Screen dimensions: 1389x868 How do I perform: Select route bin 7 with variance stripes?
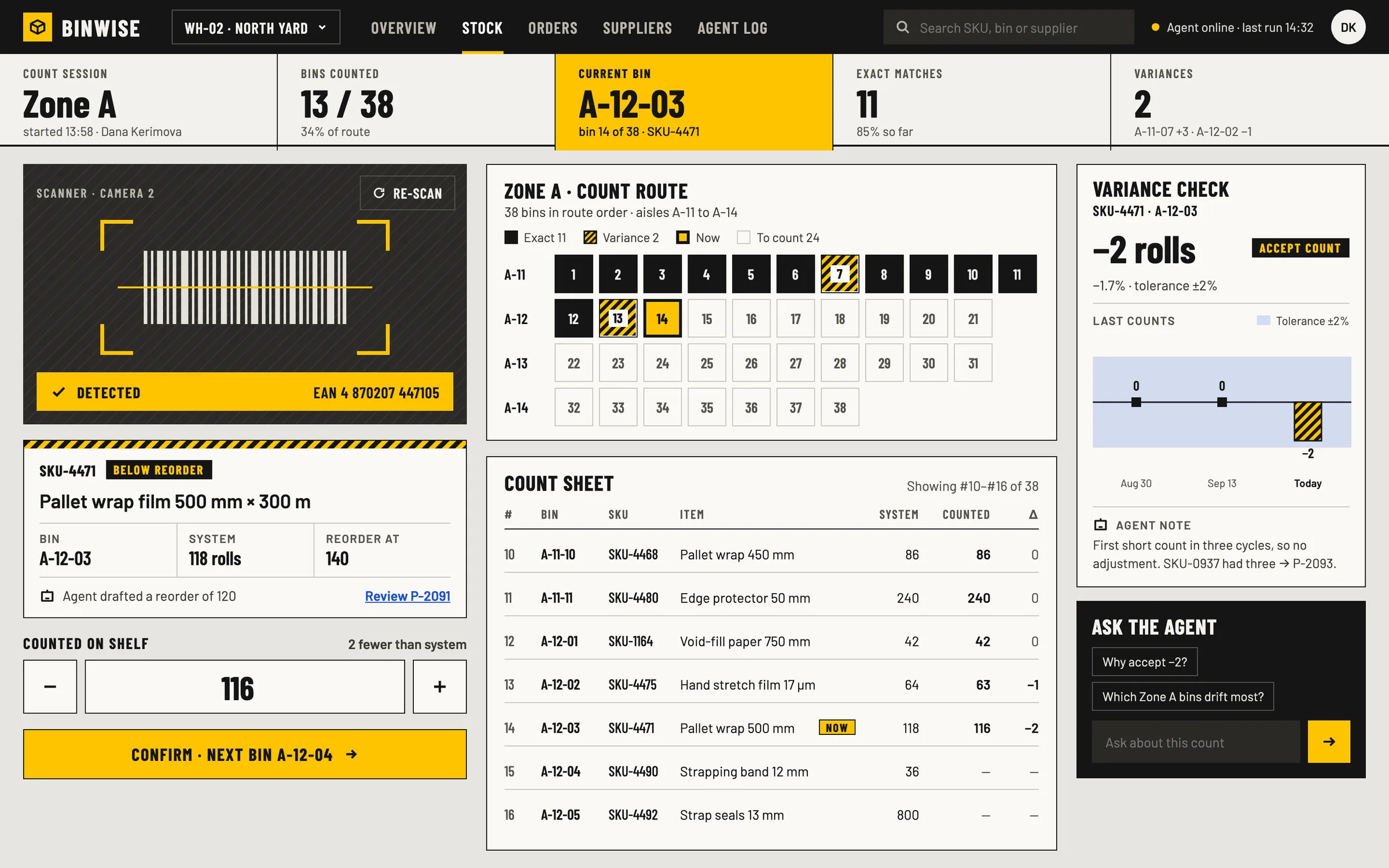(840, 274)
